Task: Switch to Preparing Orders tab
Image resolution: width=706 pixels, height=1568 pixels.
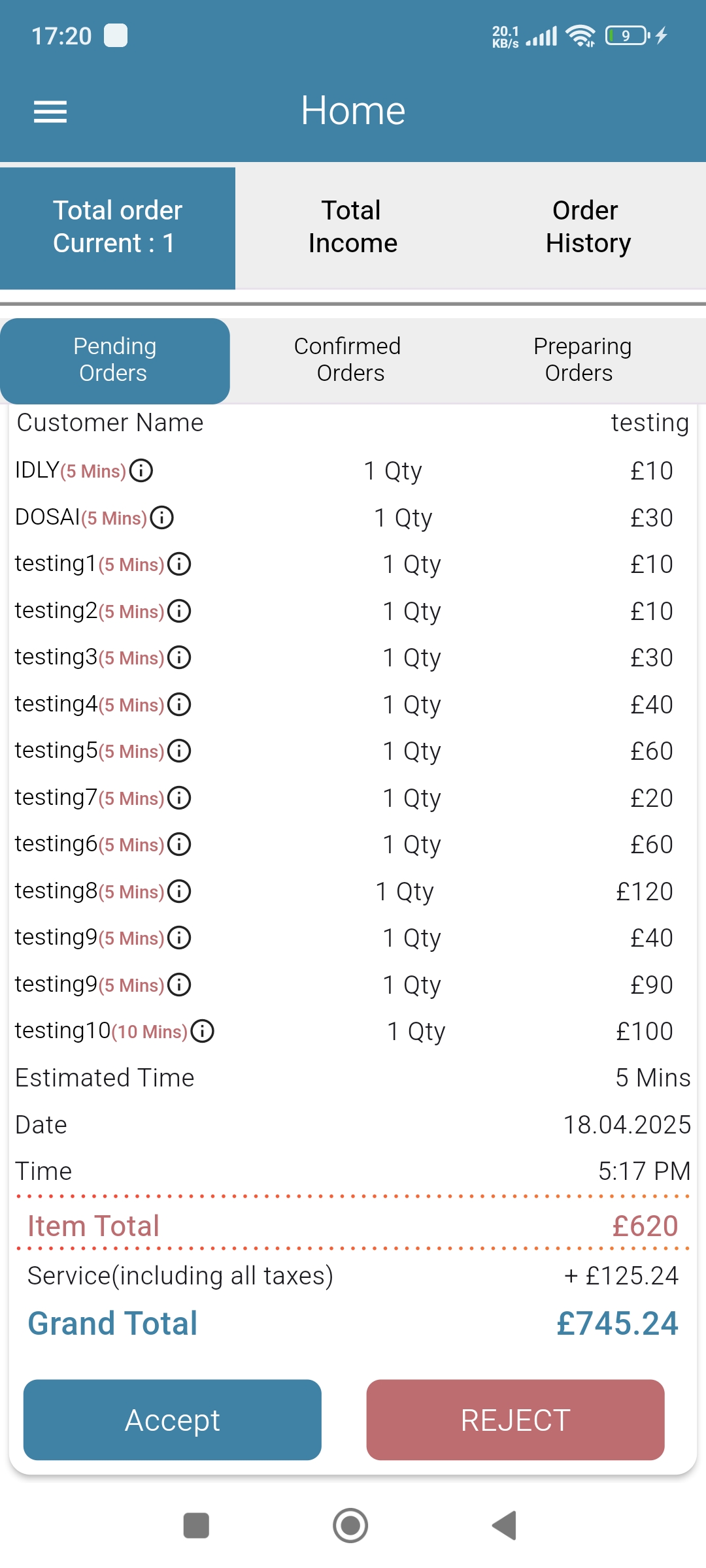Action: [x=582, y=359]
